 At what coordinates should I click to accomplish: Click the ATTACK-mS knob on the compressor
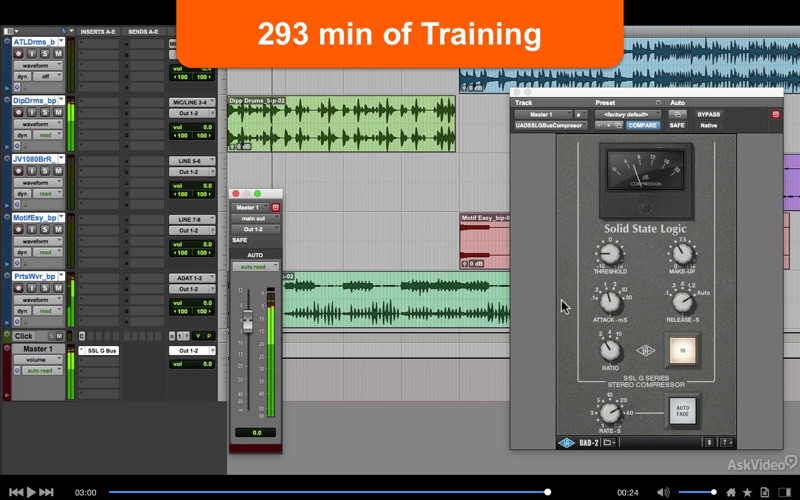610,302
